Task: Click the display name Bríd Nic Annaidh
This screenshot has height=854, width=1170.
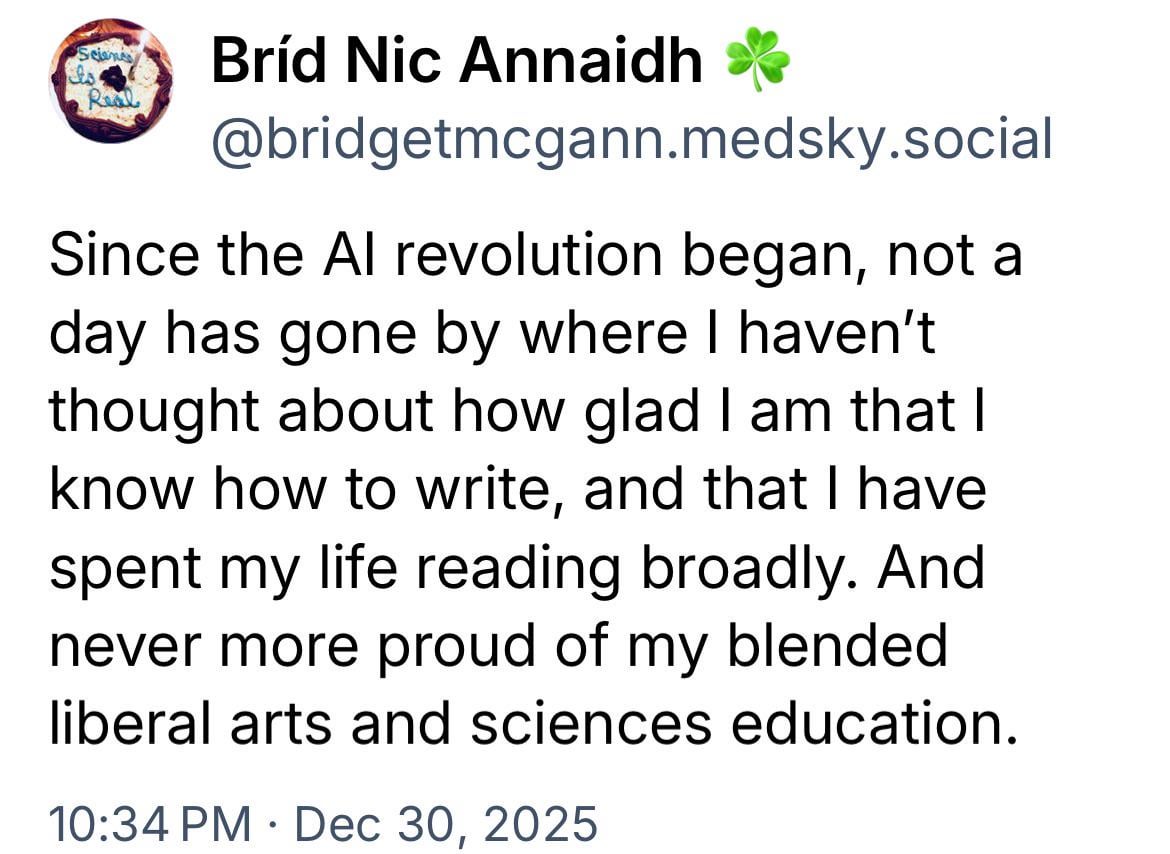Action: click(456, 62)
